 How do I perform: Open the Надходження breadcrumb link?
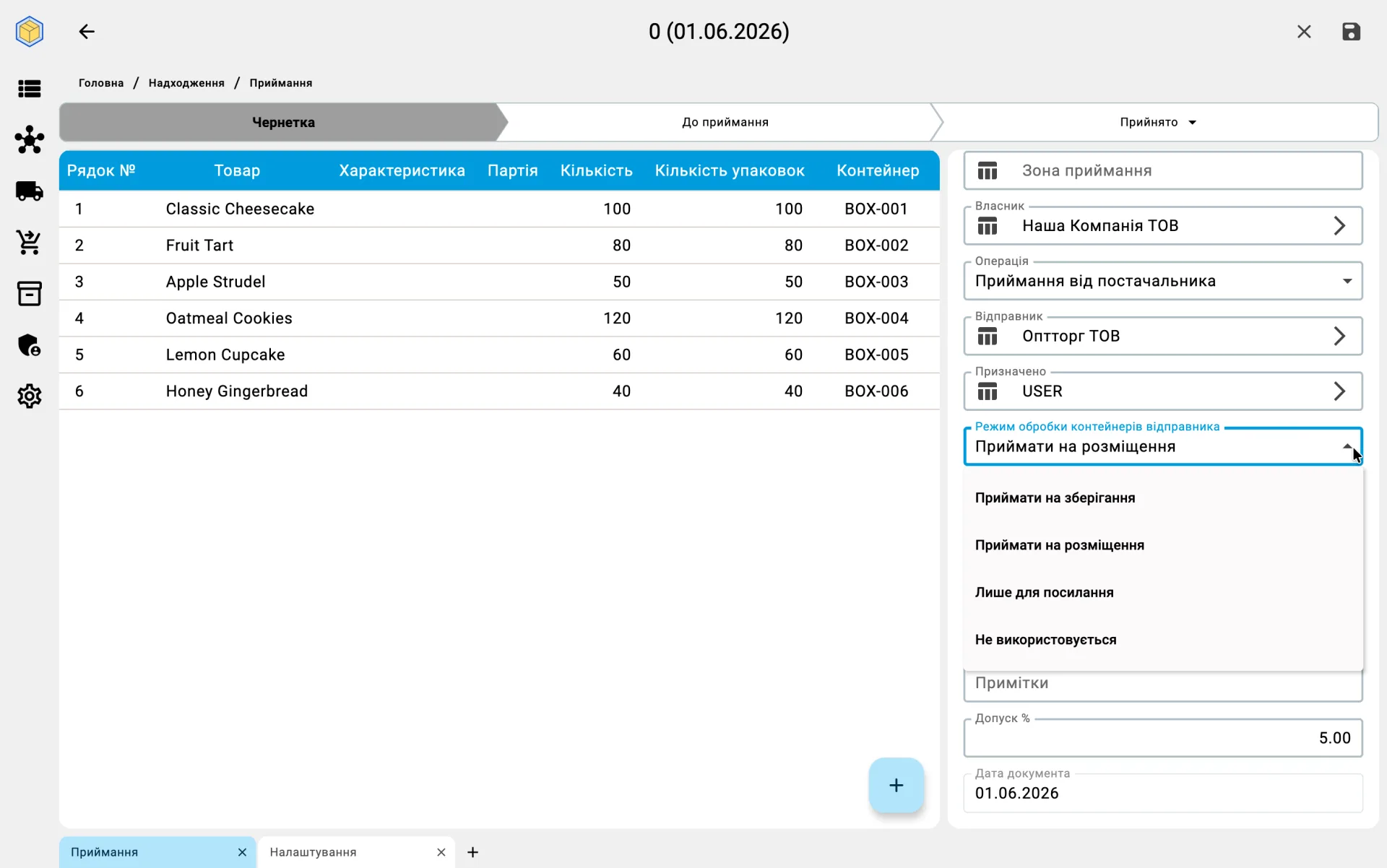pyautogui.click(x=186, y=83)
